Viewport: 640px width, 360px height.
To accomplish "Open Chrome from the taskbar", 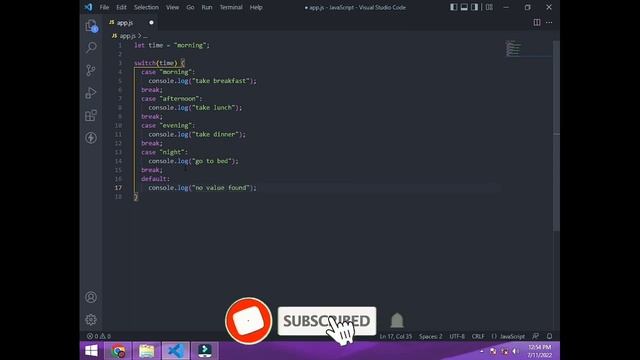I will [118, 351].
